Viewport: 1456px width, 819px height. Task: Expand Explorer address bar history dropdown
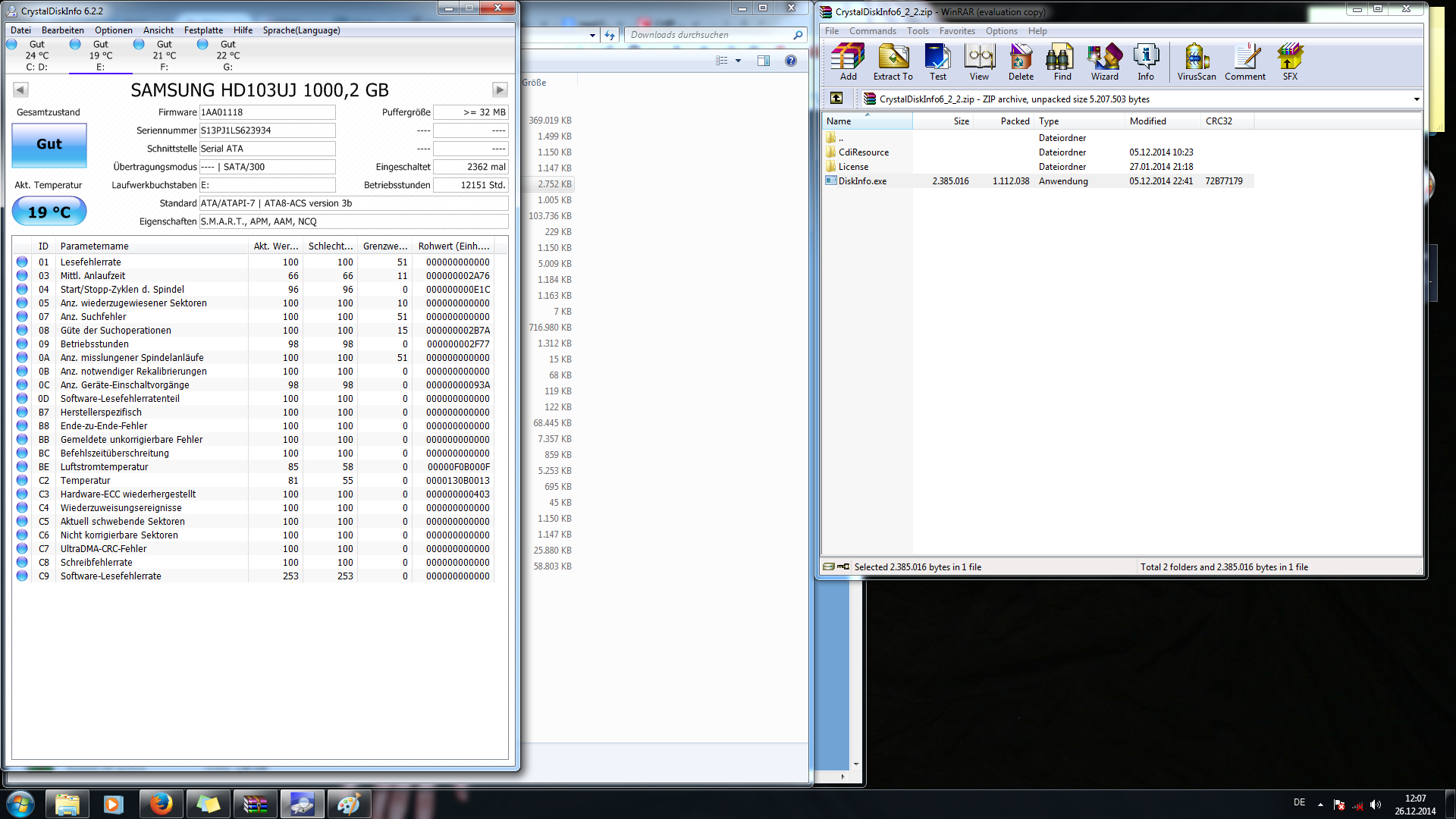pos(592,35)
